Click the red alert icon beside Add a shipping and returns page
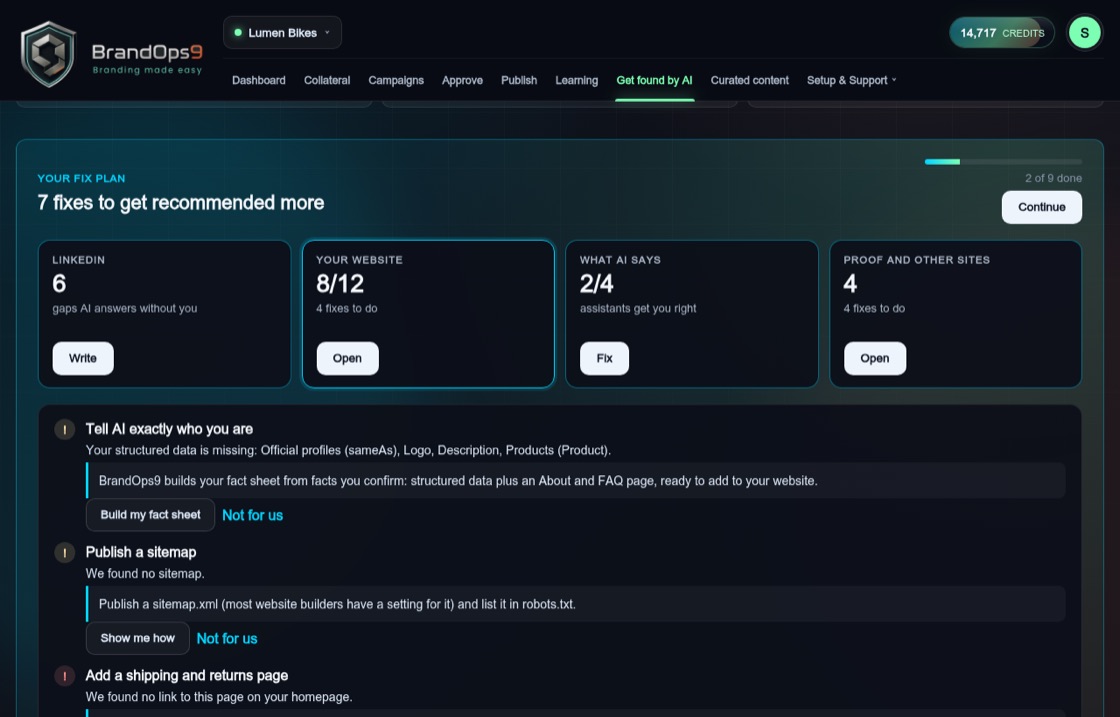1120x717 pixels. (x=65, y=676)
